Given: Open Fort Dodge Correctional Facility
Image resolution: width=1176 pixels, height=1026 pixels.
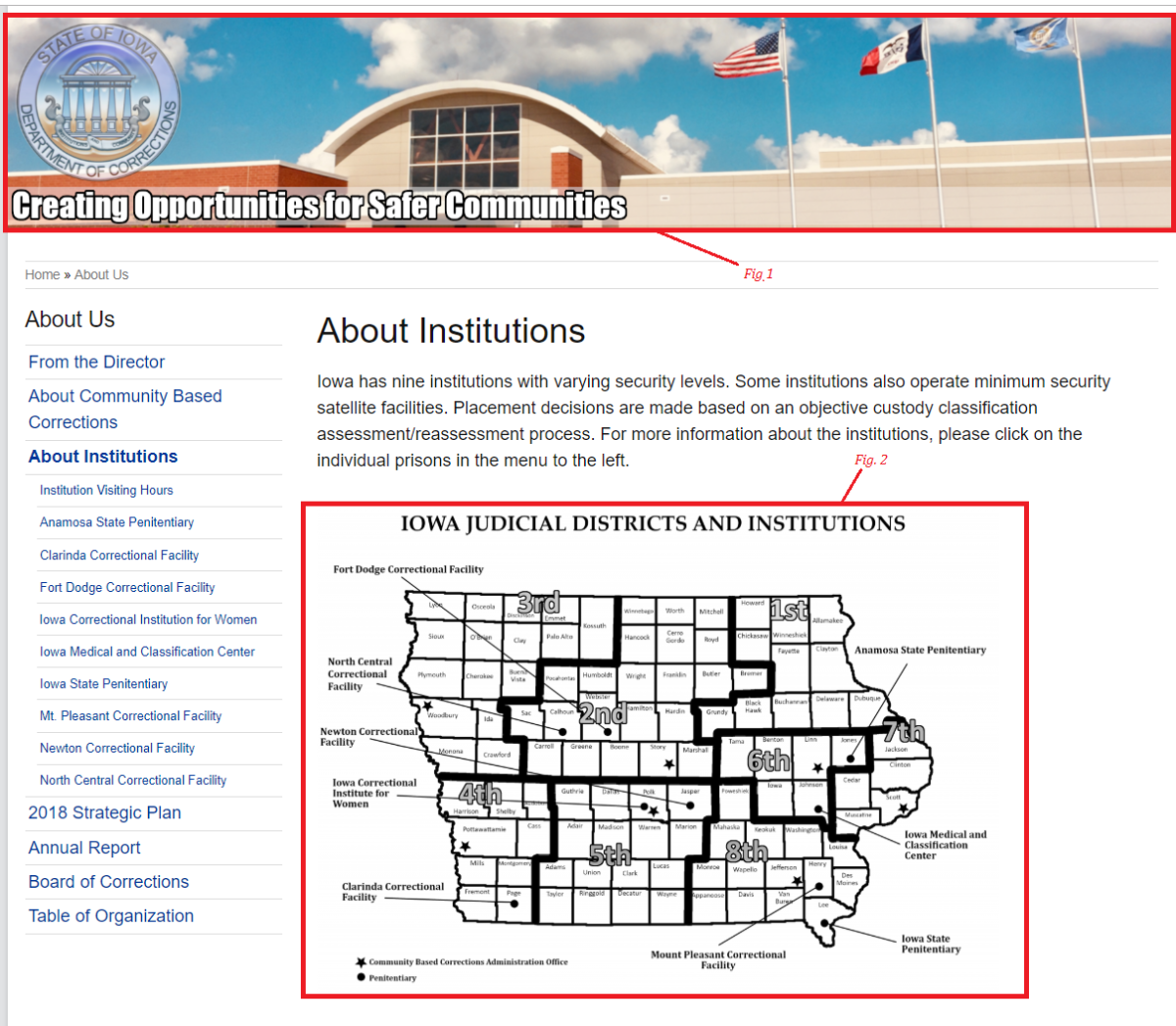Looking at the screenshot, I should [x=126, y=587].
